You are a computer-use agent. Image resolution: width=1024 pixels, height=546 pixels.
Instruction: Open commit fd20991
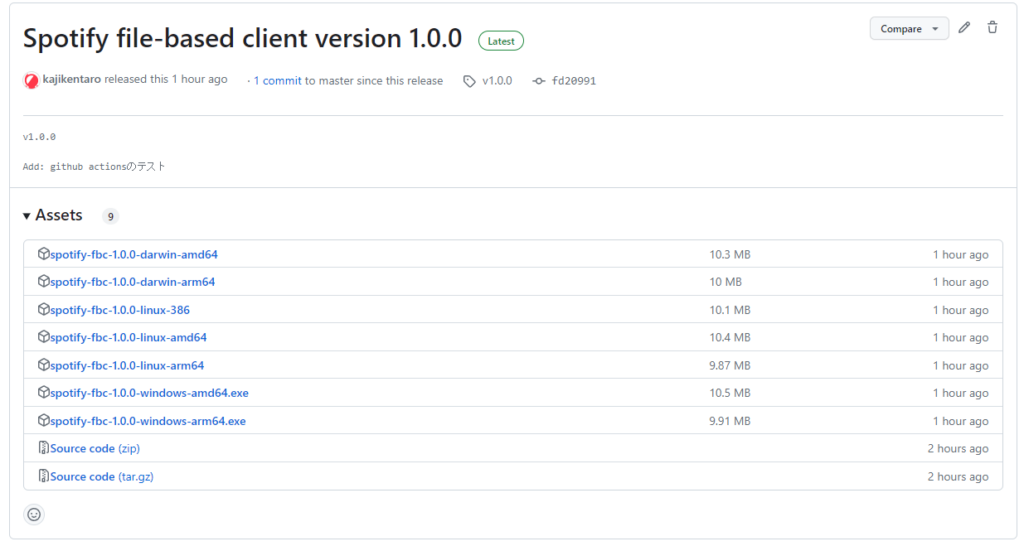coord(573,80)
